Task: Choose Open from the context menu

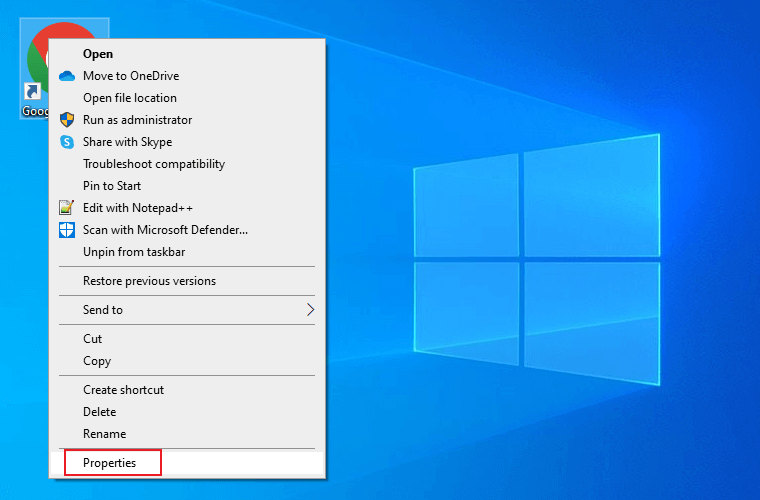Action: point(187,54)
